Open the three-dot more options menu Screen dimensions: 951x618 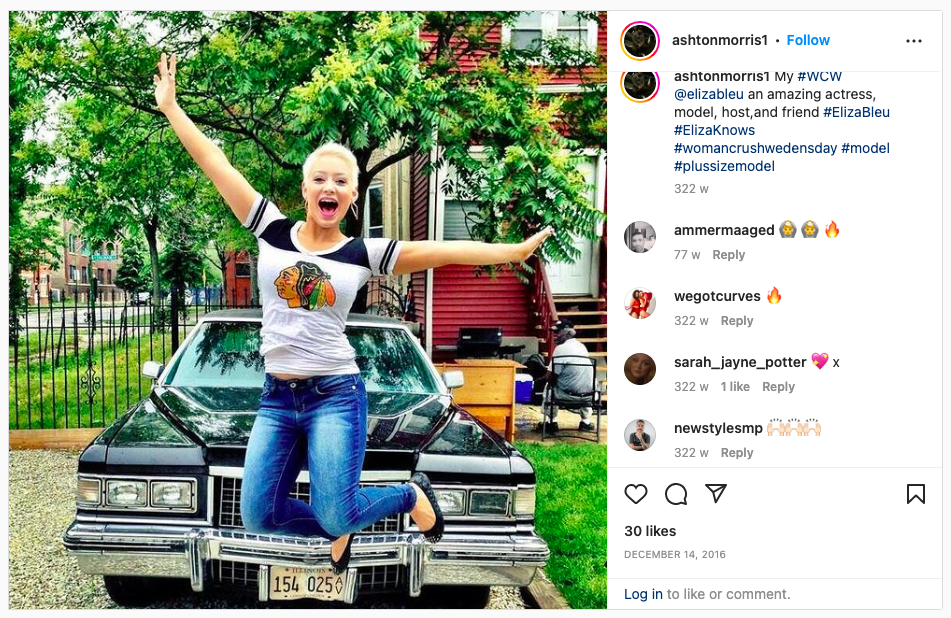(x=913, y=41)
